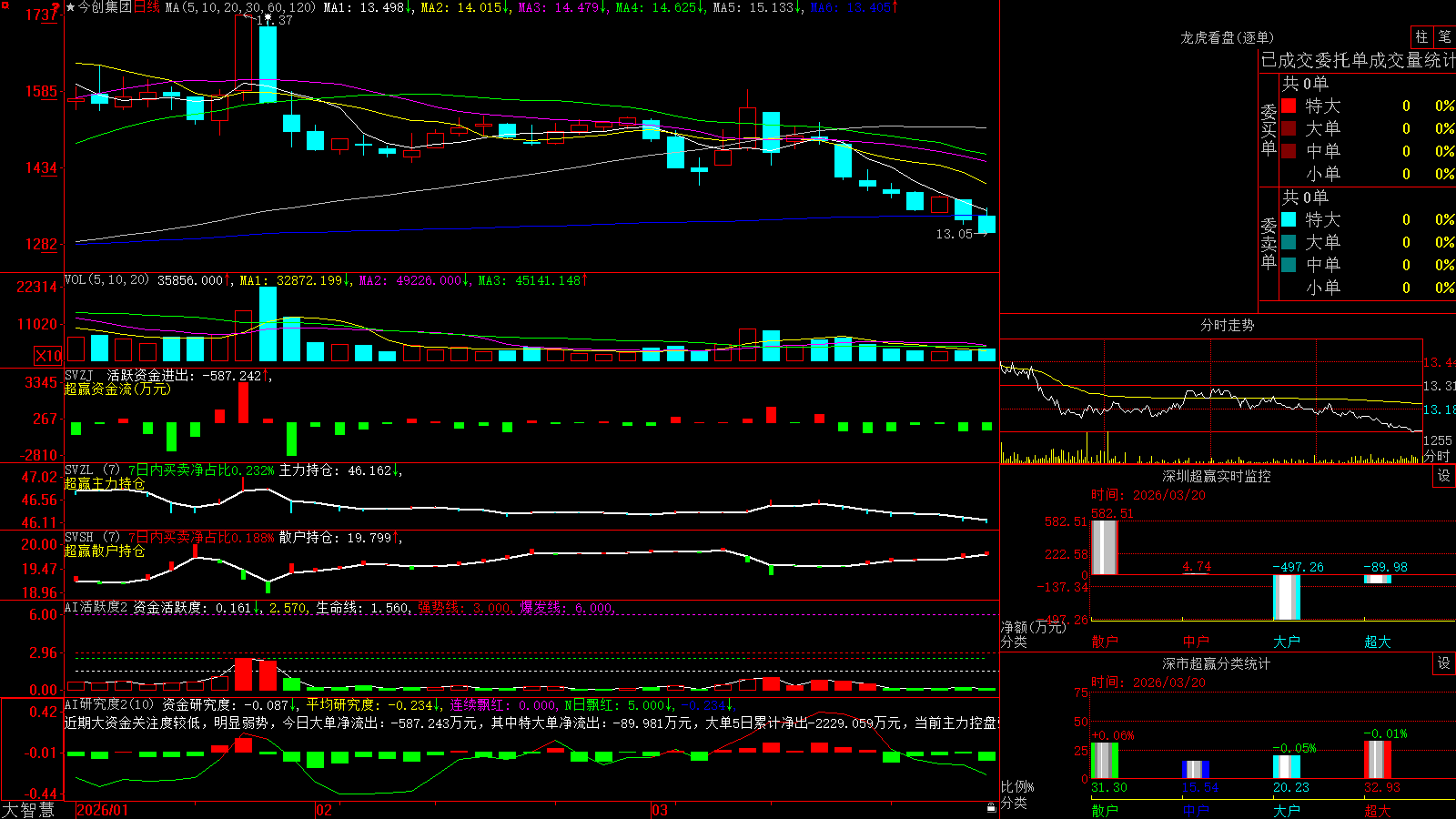Jump to the 03 month marker
The width and height of the screenshot is (1456, 819).
click(x=660, y=810)
